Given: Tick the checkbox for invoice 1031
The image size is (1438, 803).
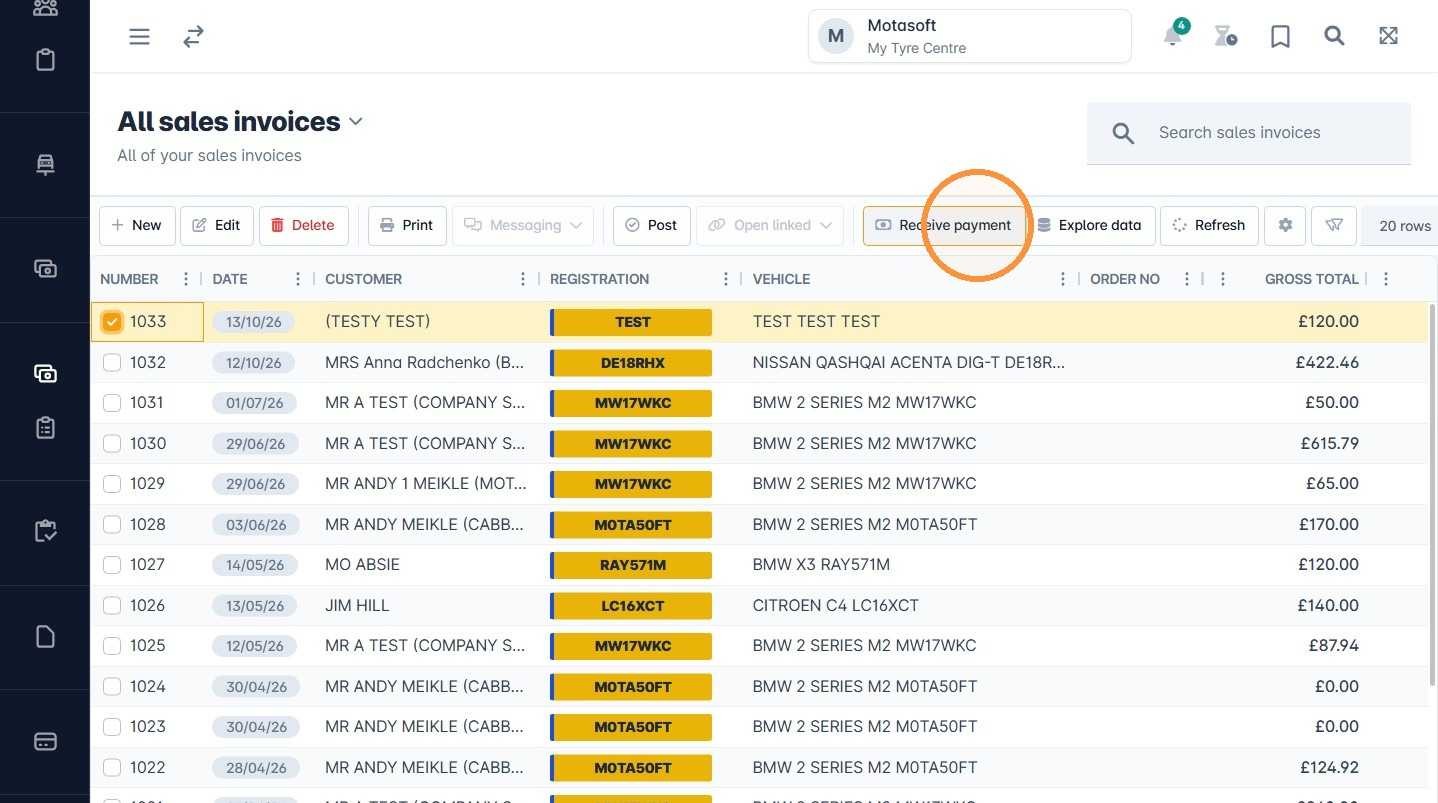Looking at the screenshot, I should [112, 403].
